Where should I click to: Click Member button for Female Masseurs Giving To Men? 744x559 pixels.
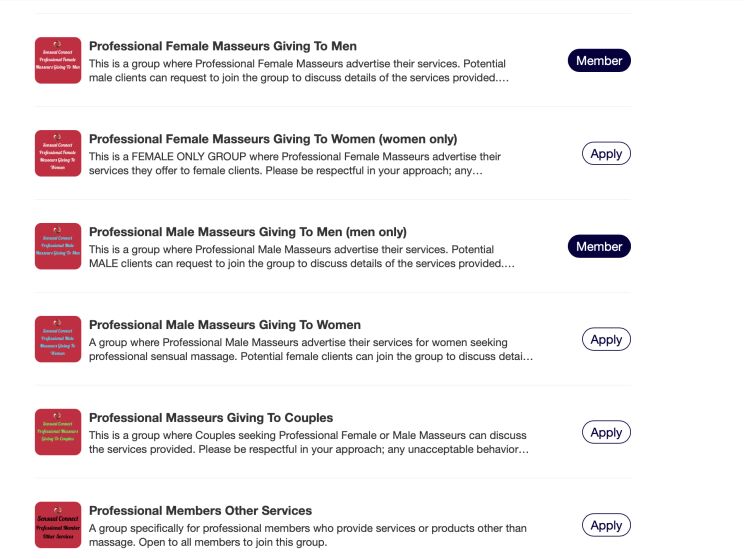599,60
